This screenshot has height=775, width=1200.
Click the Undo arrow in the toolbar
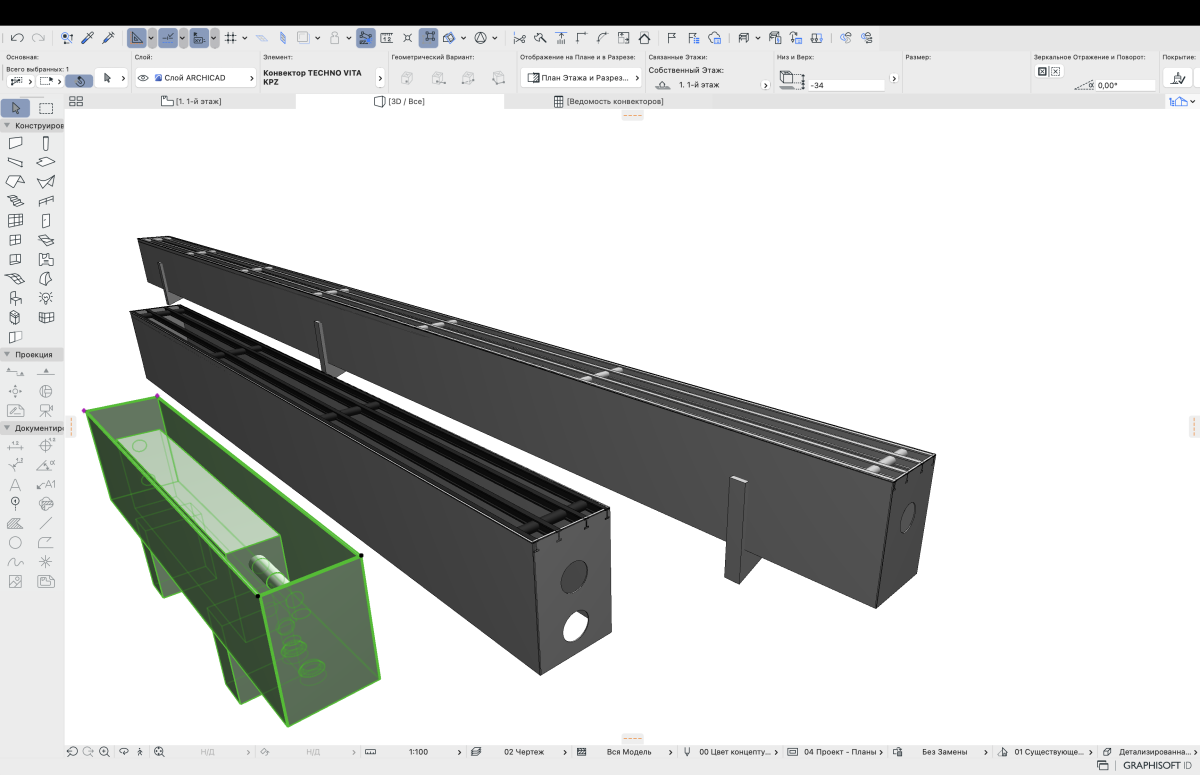click(x=17, y=38)
